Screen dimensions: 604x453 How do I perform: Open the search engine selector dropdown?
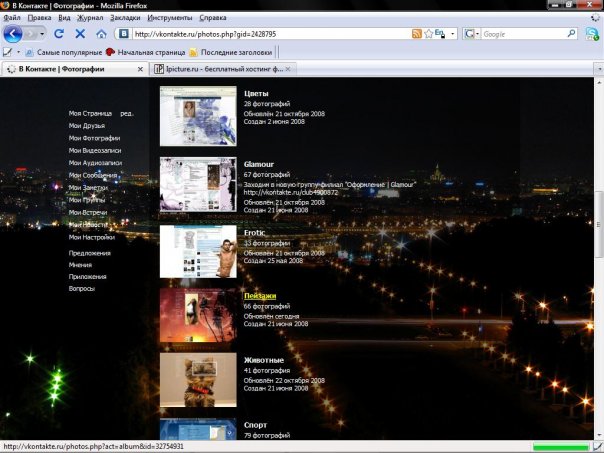point(472,34)
